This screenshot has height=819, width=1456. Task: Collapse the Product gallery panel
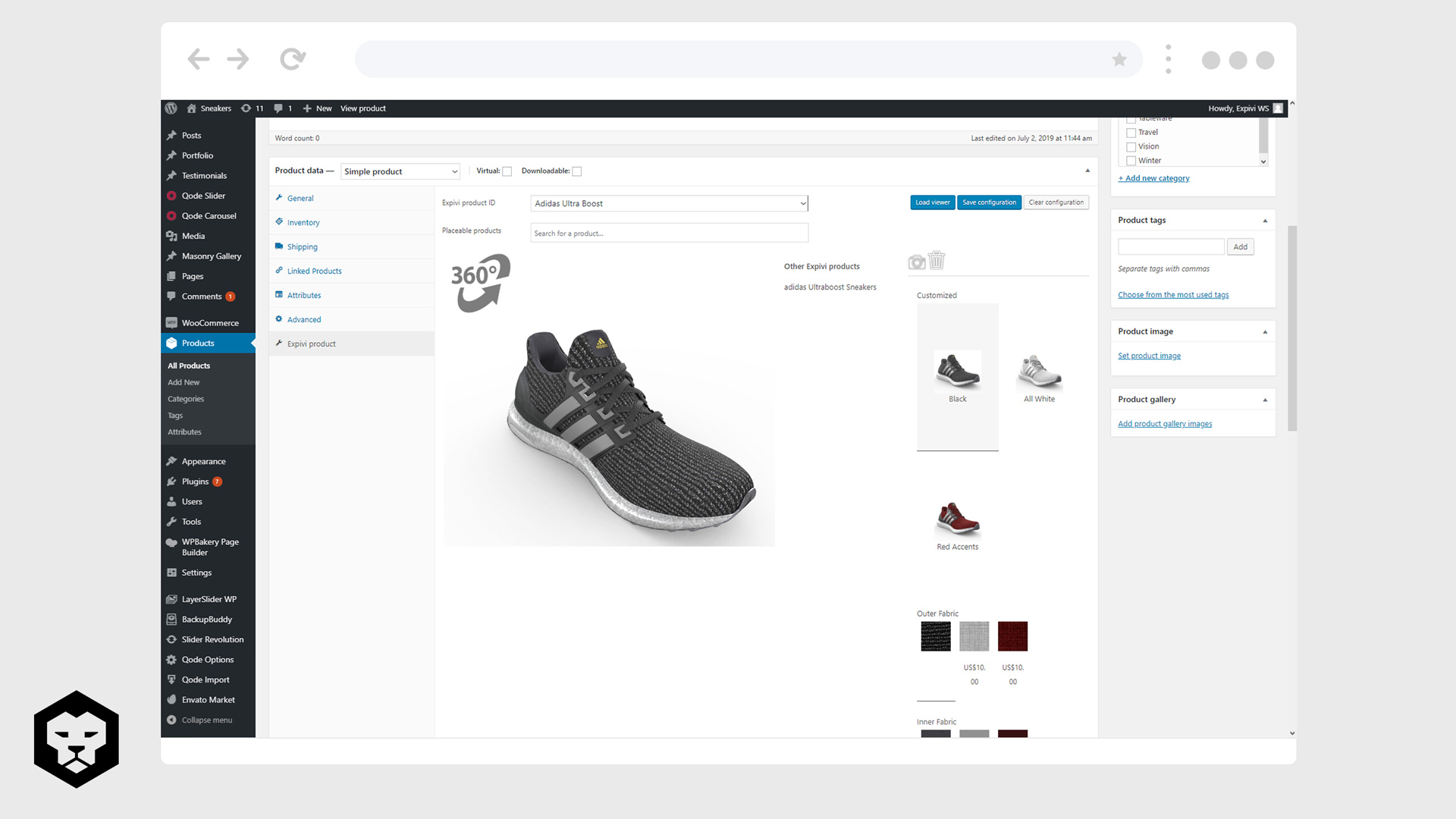point(1265,400)
